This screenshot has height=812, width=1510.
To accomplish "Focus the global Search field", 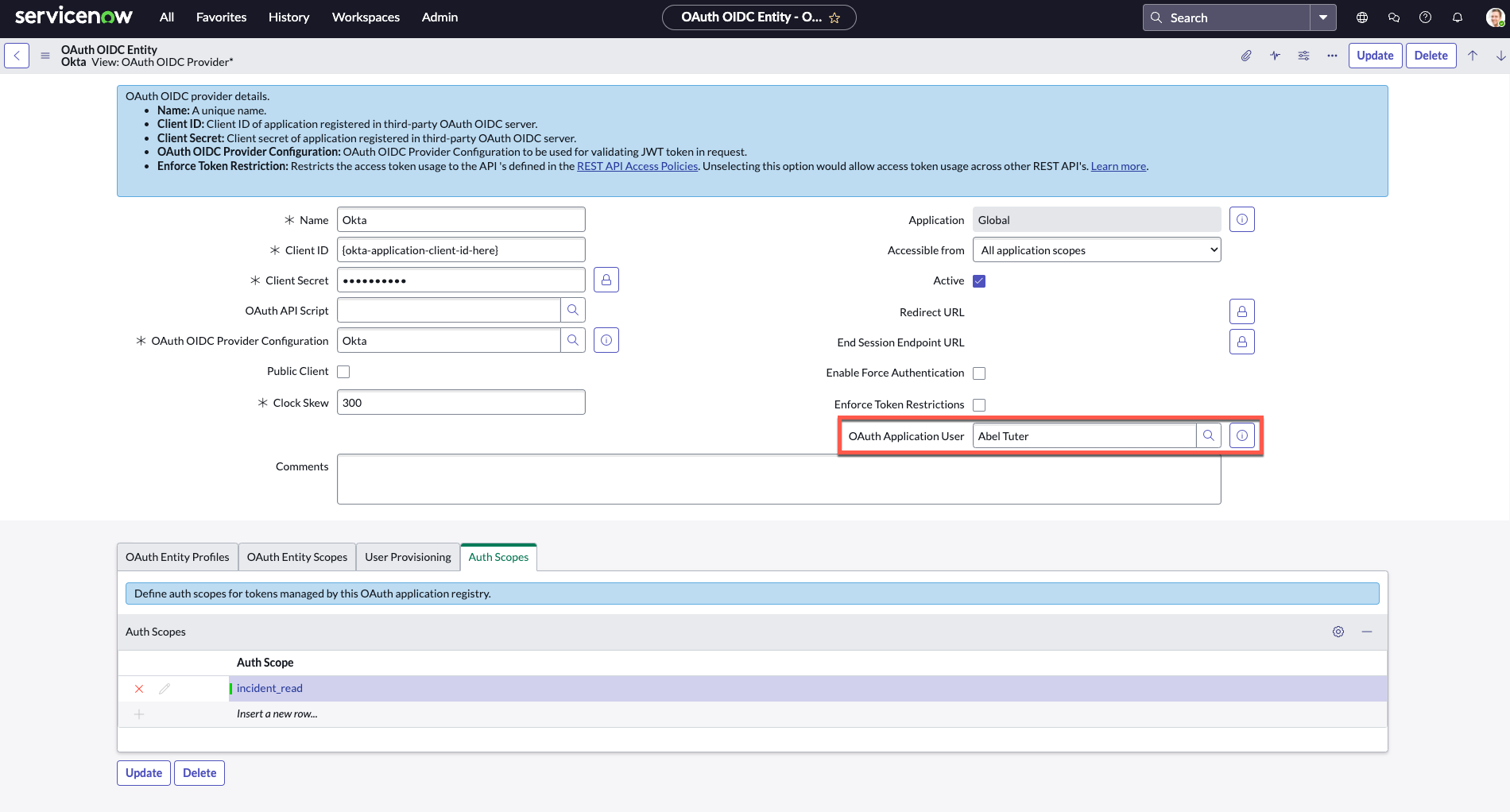I will (x=1227, y=17).
